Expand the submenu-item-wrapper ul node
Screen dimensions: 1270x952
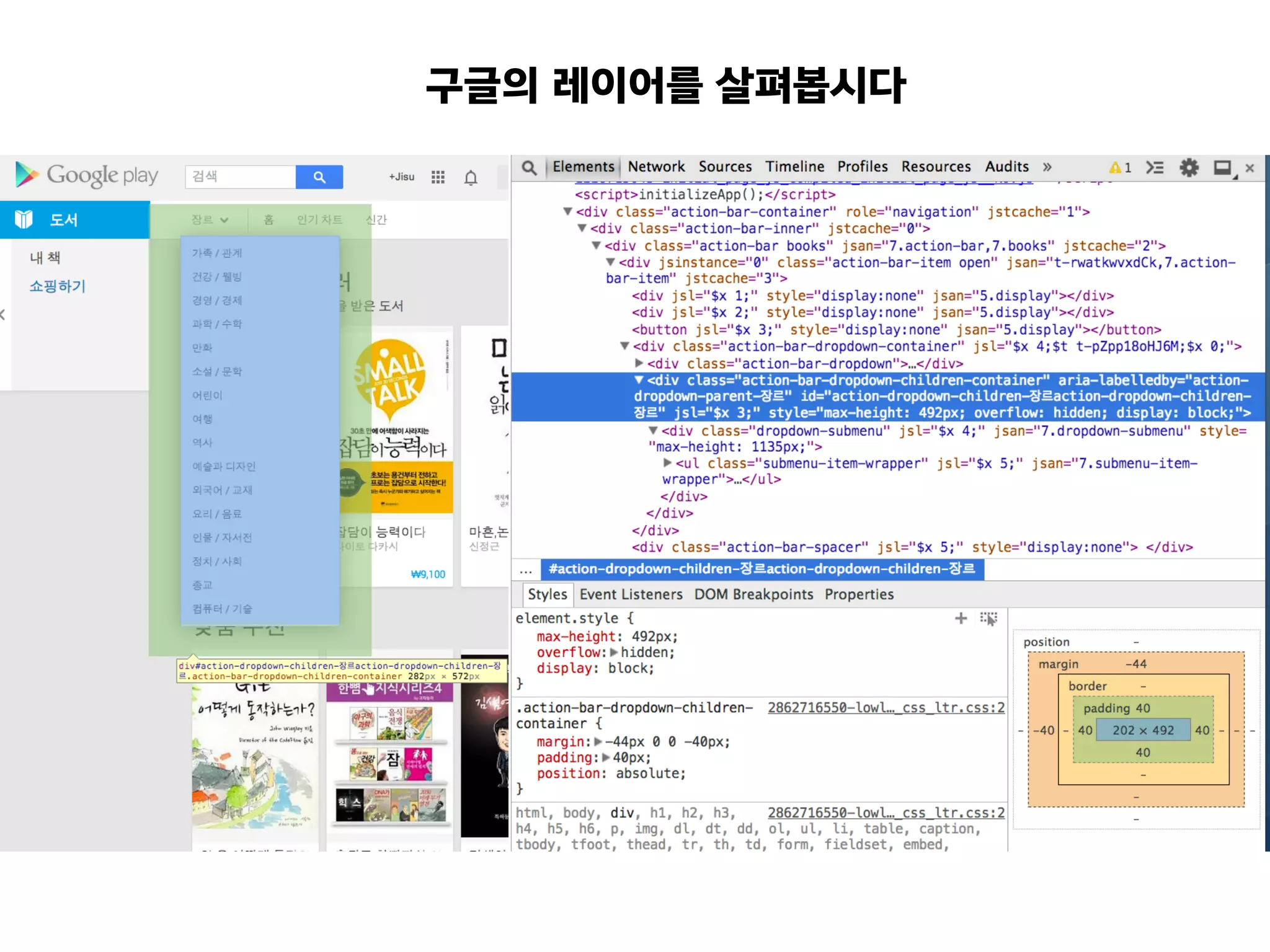click(x=667, y=463)
